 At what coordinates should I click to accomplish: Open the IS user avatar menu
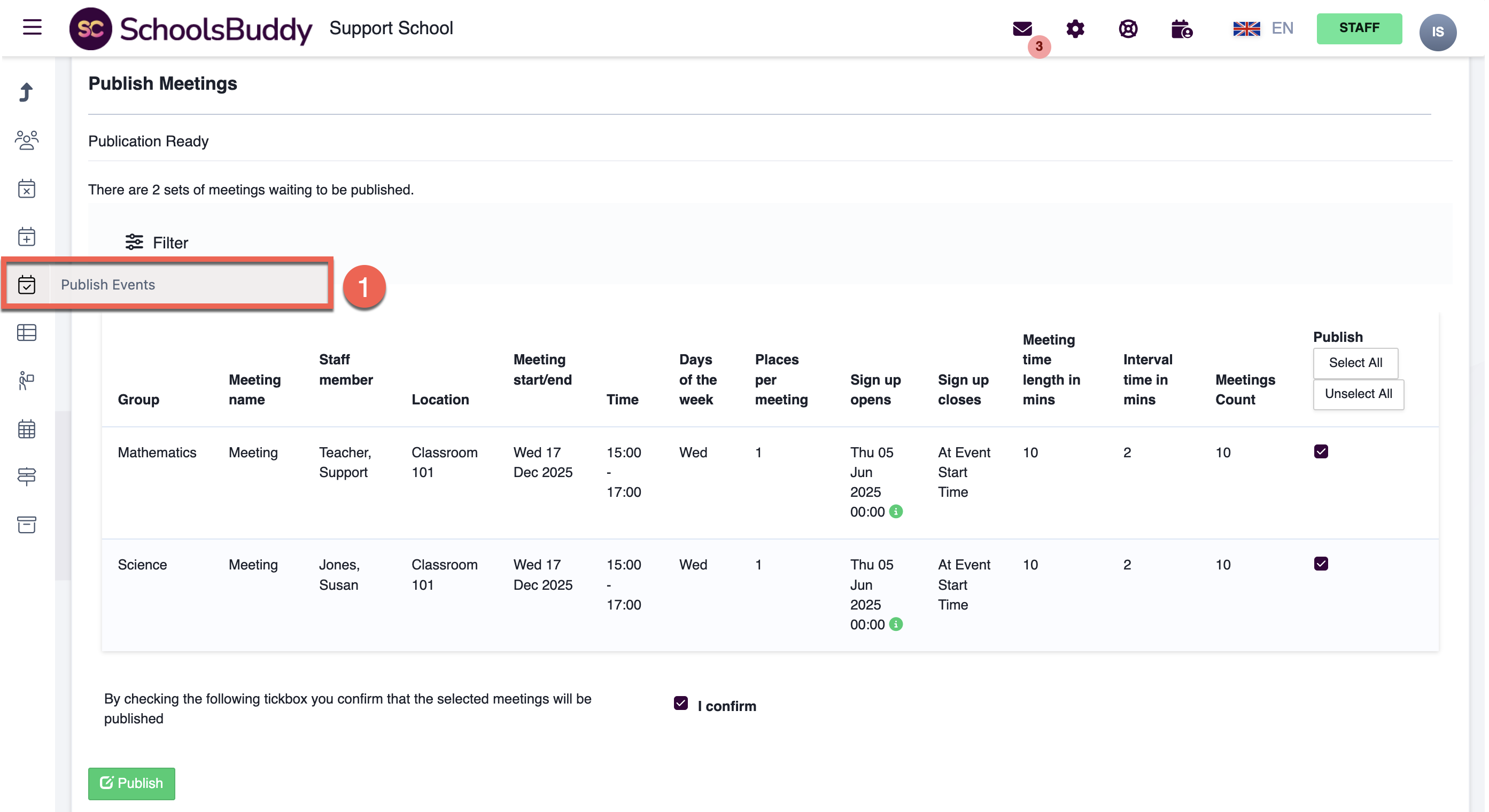[x=1437, y=32]
